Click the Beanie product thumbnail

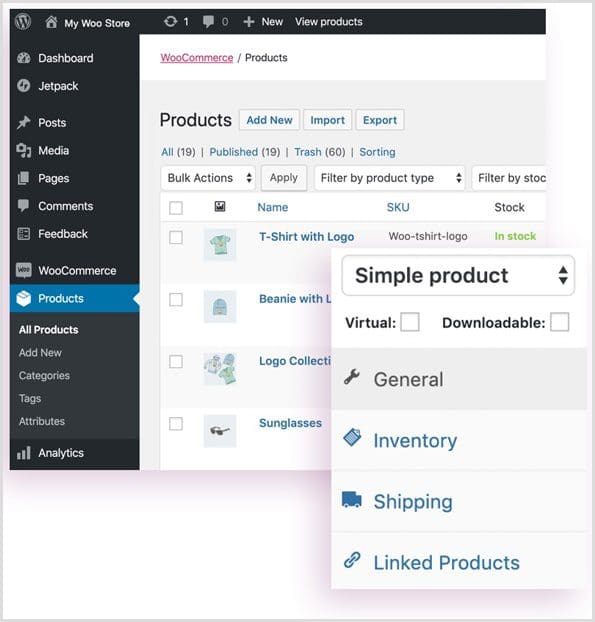pyautogui.click(x=220, y=307)
